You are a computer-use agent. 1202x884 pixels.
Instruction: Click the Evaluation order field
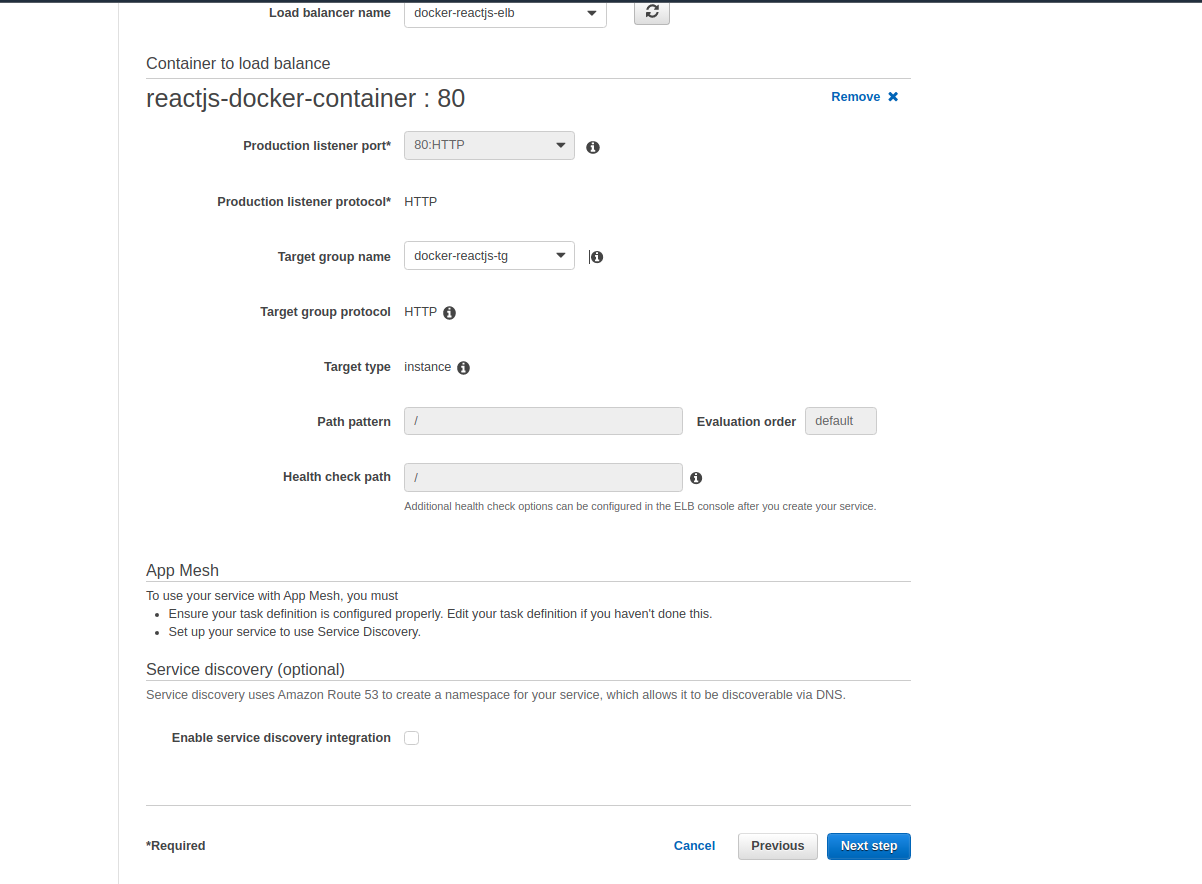click(x=841, y=421)
